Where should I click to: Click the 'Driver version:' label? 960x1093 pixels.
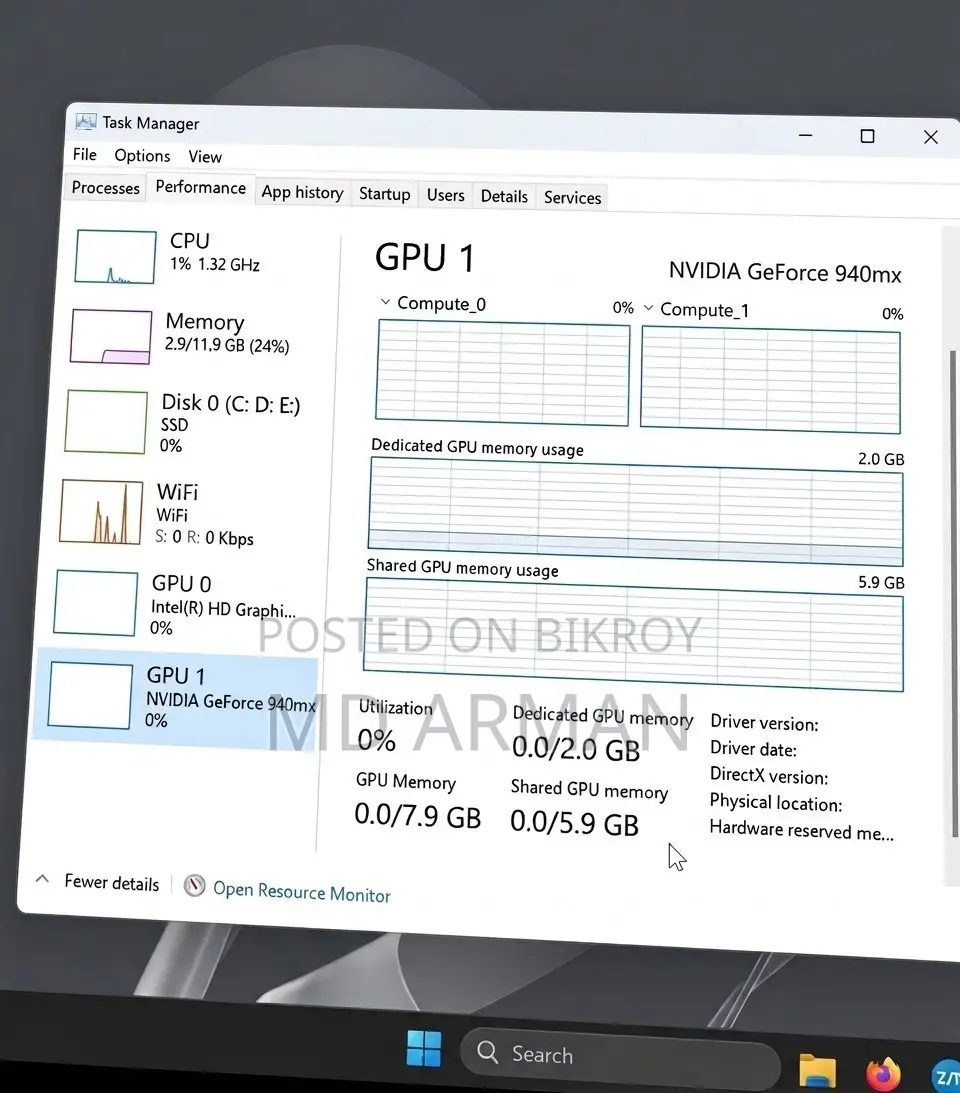(x=764, y=723)
